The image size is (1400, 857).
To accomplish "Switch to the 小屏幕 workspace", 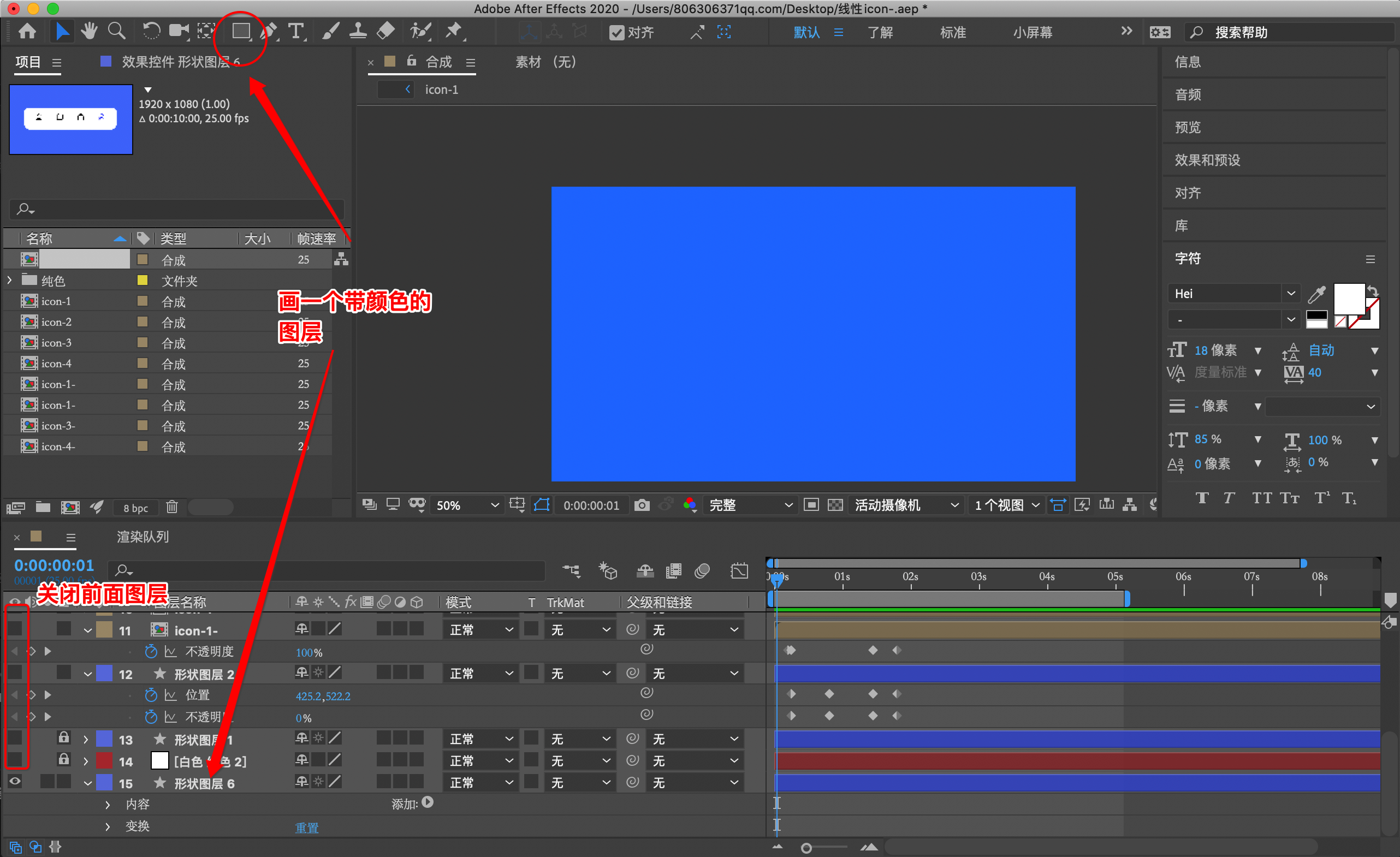I will pos(1033,32).
